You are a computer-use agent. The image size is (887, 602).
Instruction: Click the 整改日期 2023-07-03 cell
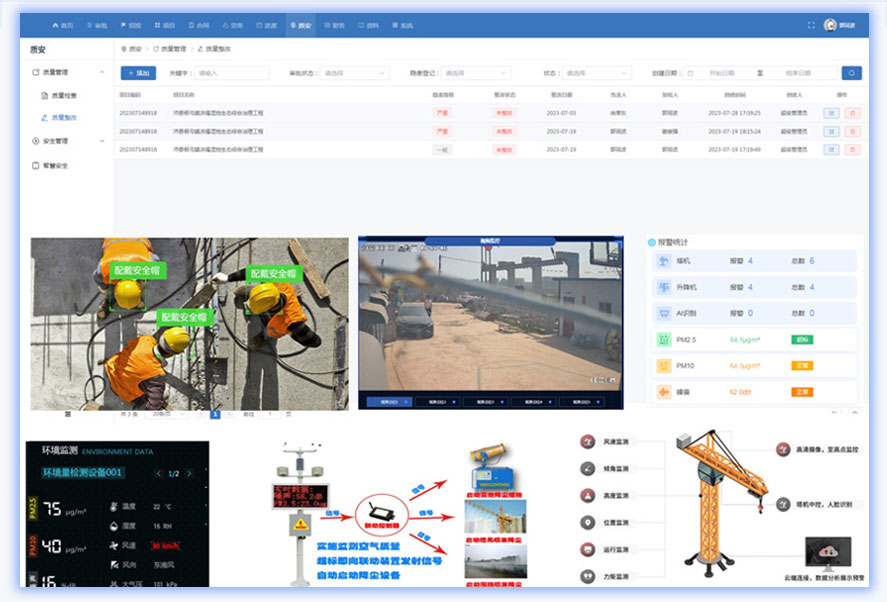pyautogui.click(x=561, y=113)
